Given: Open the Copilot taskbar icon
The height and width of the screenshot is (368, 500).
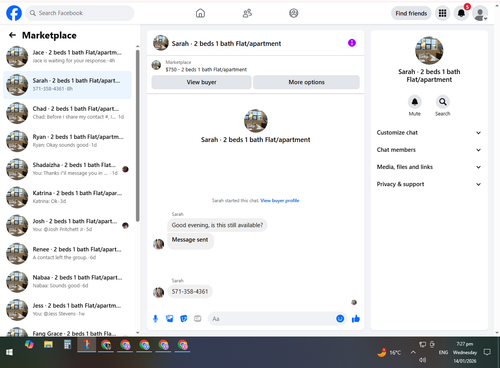Looking at the screenshot, I should pyautogui.click(x=29, y=345).
